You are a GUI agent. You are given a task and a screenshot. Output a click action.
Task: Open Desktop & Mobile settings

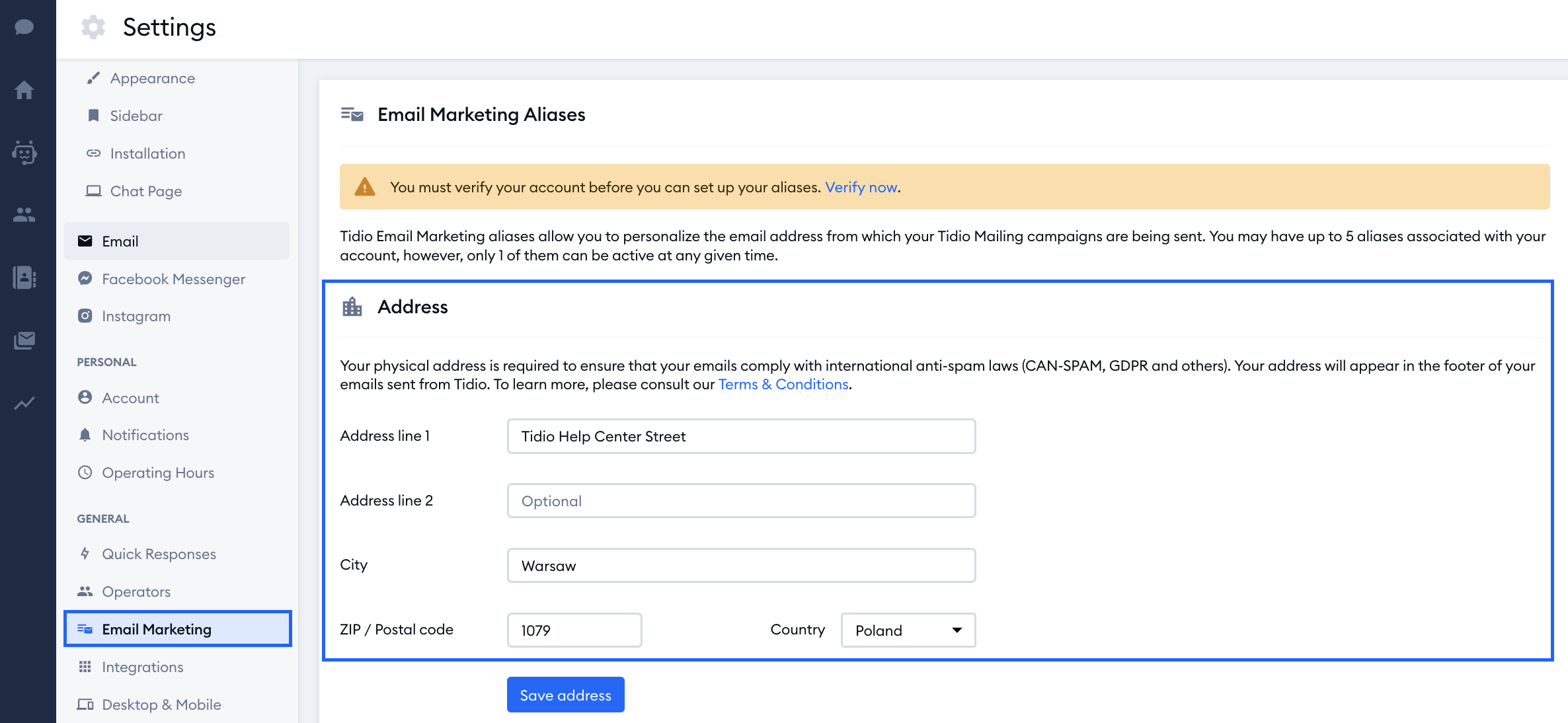(x=161, y=704)
